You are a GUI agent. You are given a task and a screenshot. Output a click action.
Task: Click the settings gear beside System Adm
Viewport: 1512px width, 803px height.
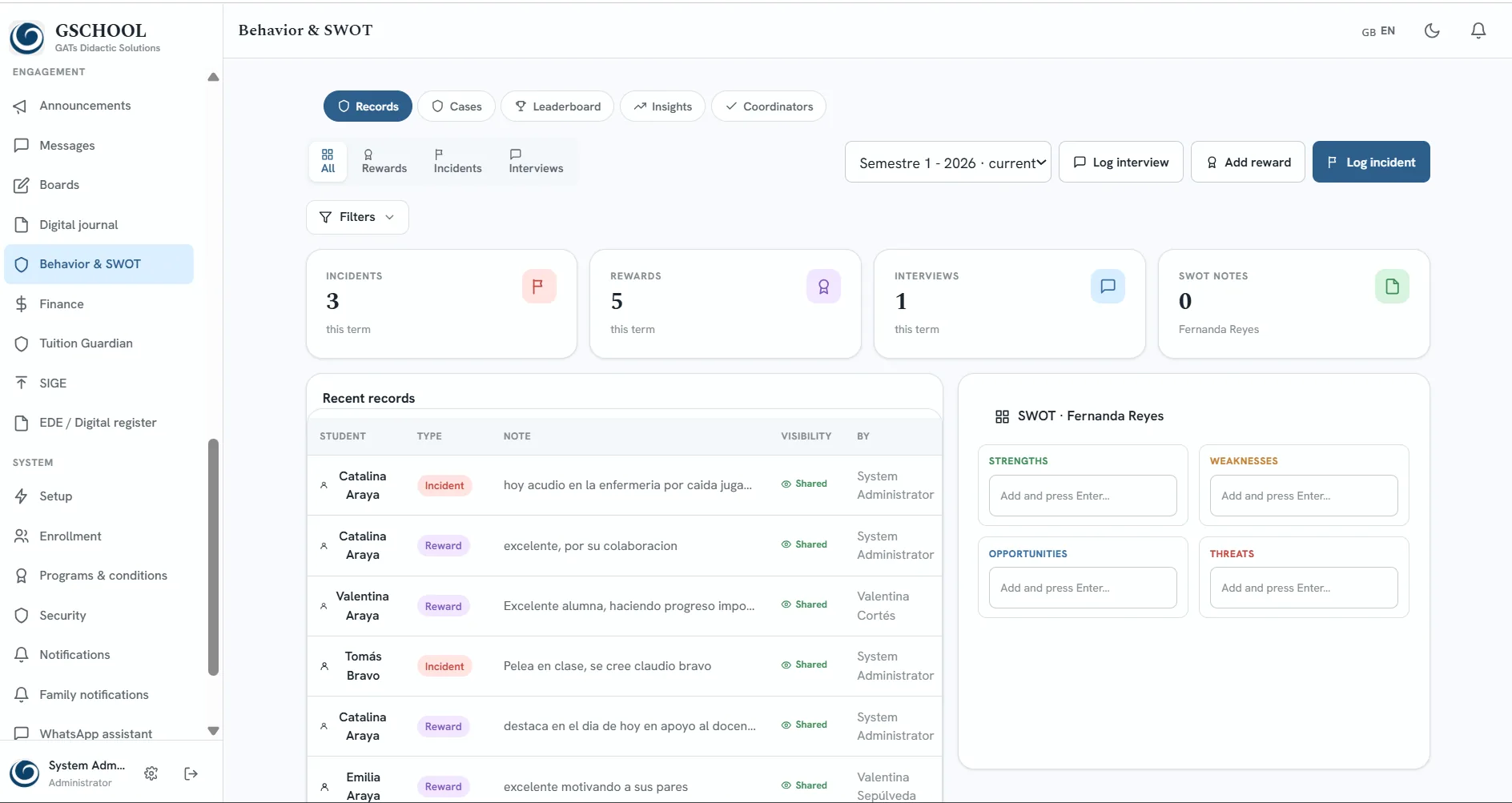tap(151, 773)
